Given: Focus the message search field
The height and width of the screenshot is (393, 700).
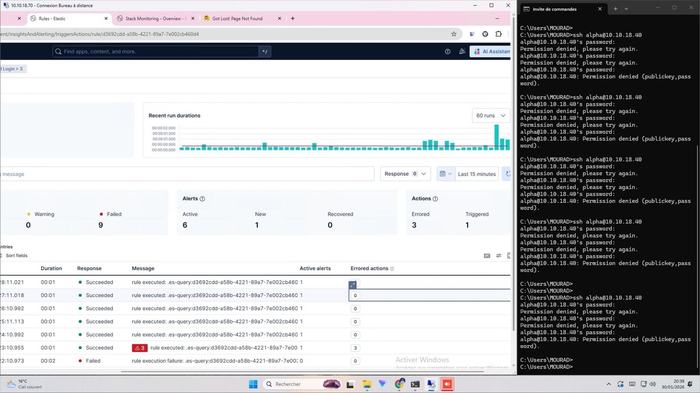Looking at the screenshot, I should [187, 174].
